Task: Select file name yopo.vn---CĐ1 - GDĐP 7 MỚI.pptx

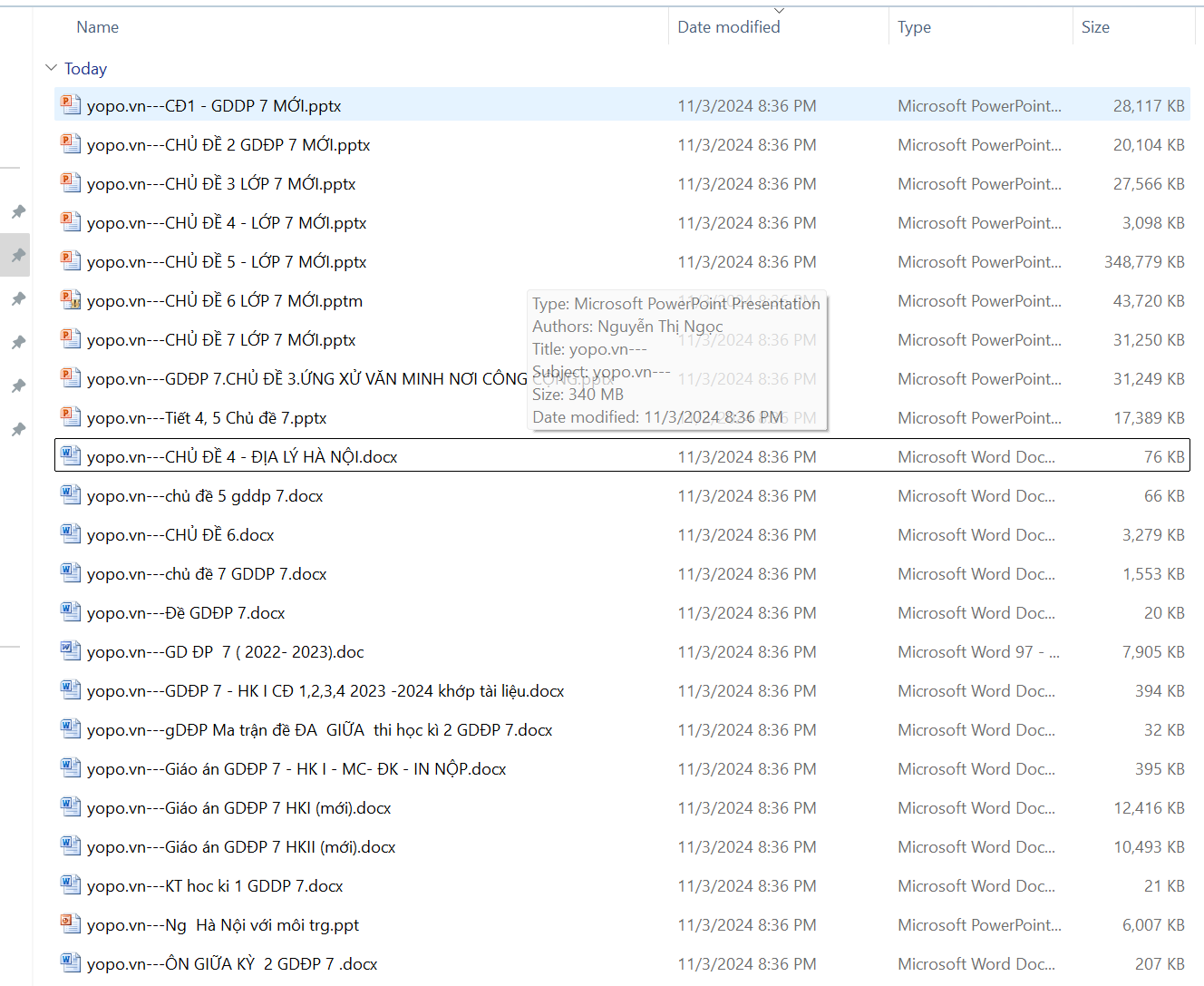Action: point(214,106)
